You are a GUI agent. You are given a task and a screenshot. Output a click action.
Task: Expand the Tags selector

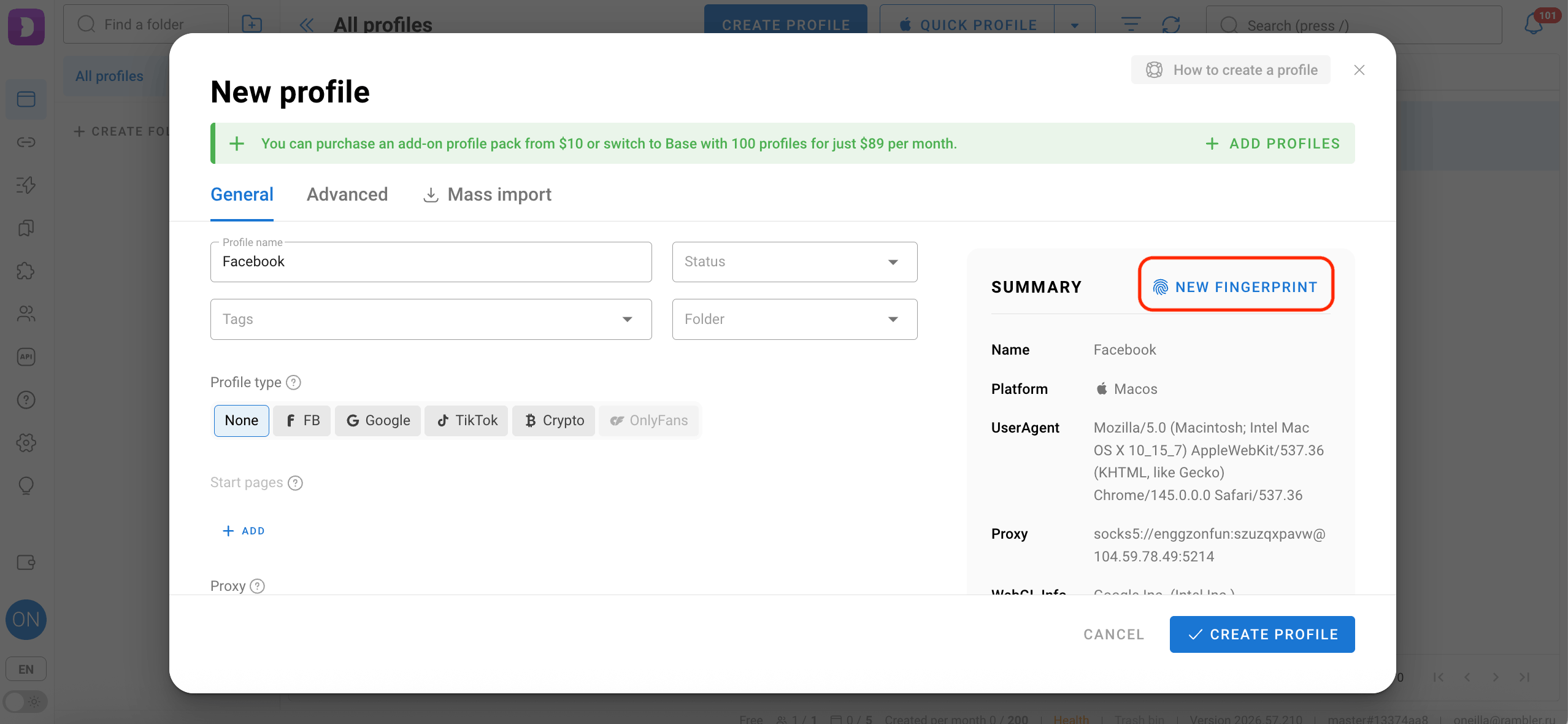pyautogui.click(x=430, y=318)
